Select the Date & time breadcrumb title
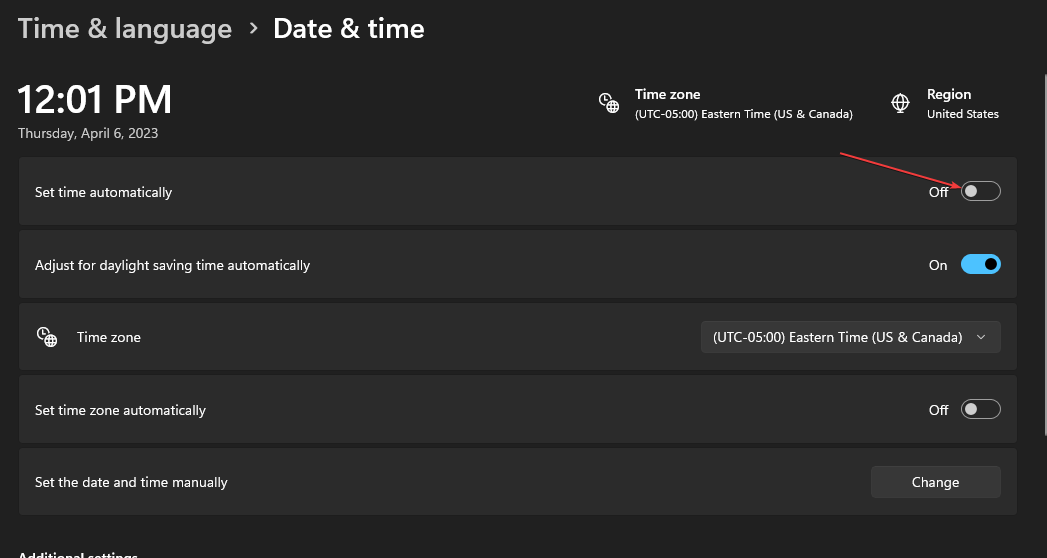 (x=349, y=28)
